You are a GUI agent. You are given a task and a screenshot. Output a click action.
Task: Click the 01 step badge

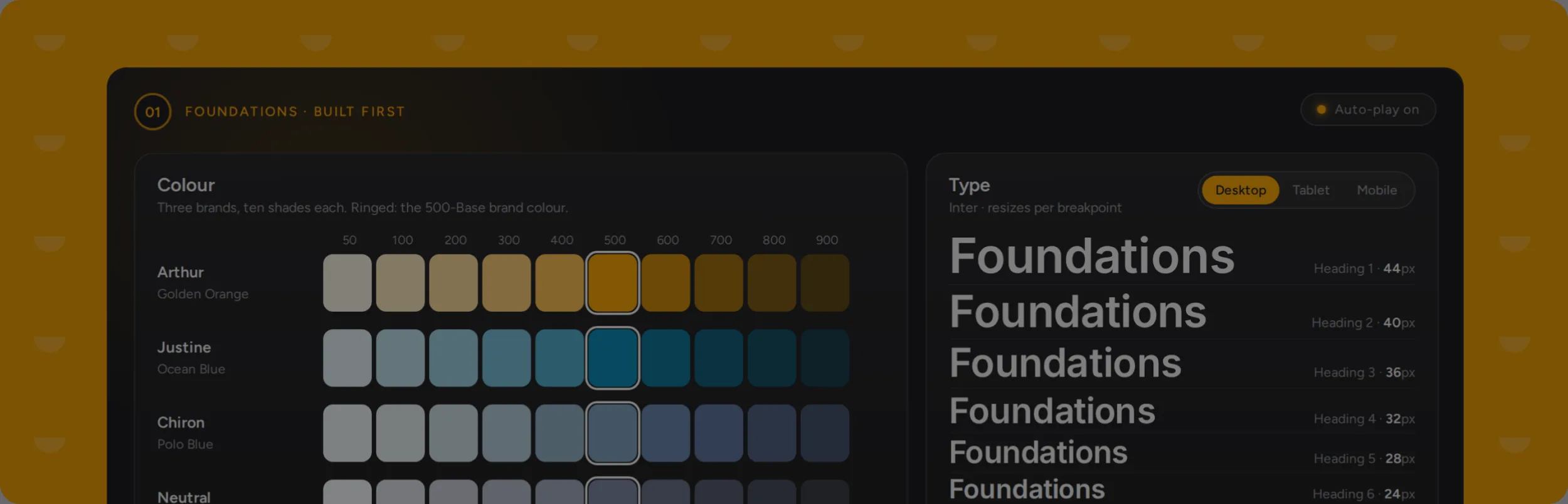click(x=152, y=112)
